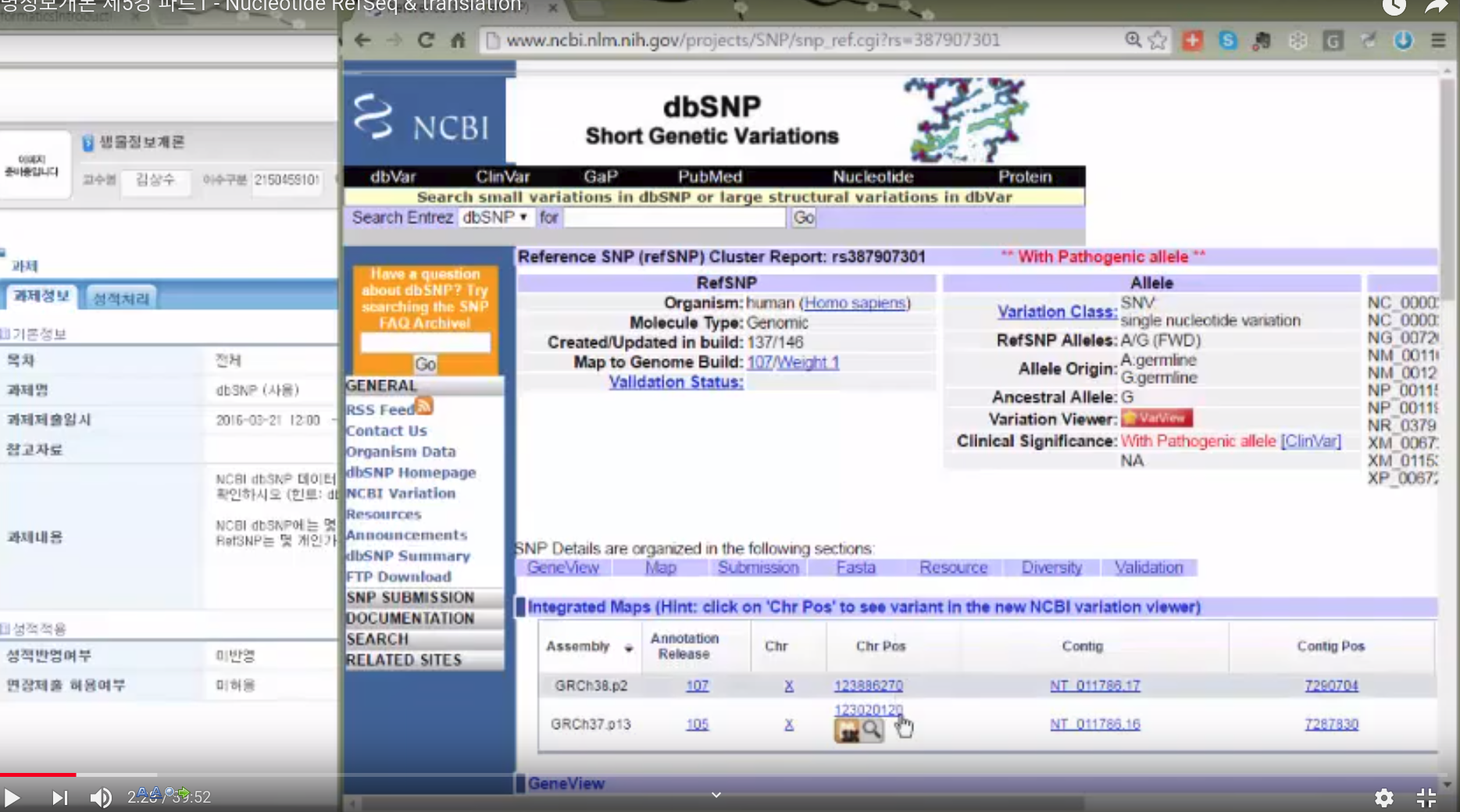The image size is (1460, 812).
Task: Jump to the Submission section
Action: tap(759, 568)
